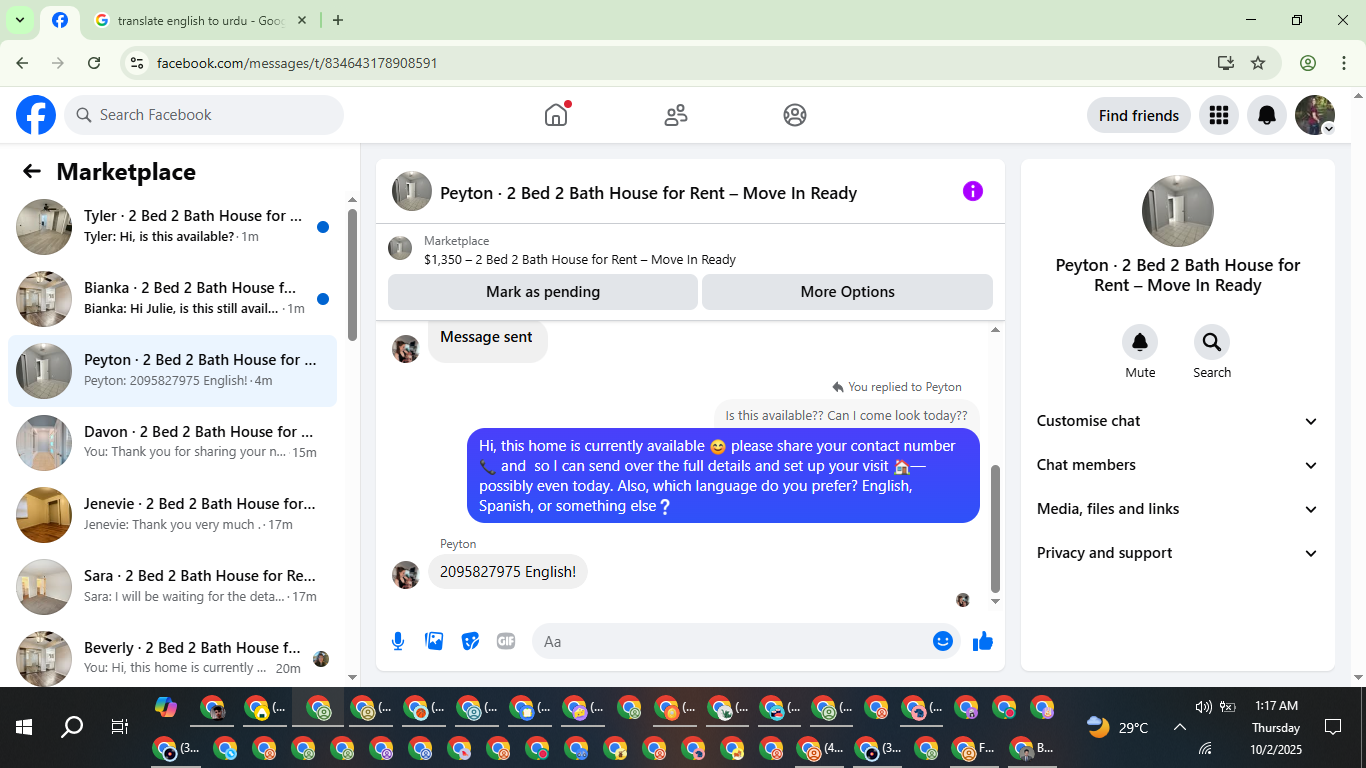The height and width of the screenshot is (768, 1366).
Task: Open Chrome profile icon in toolbar
Action: coord(1308,63)
